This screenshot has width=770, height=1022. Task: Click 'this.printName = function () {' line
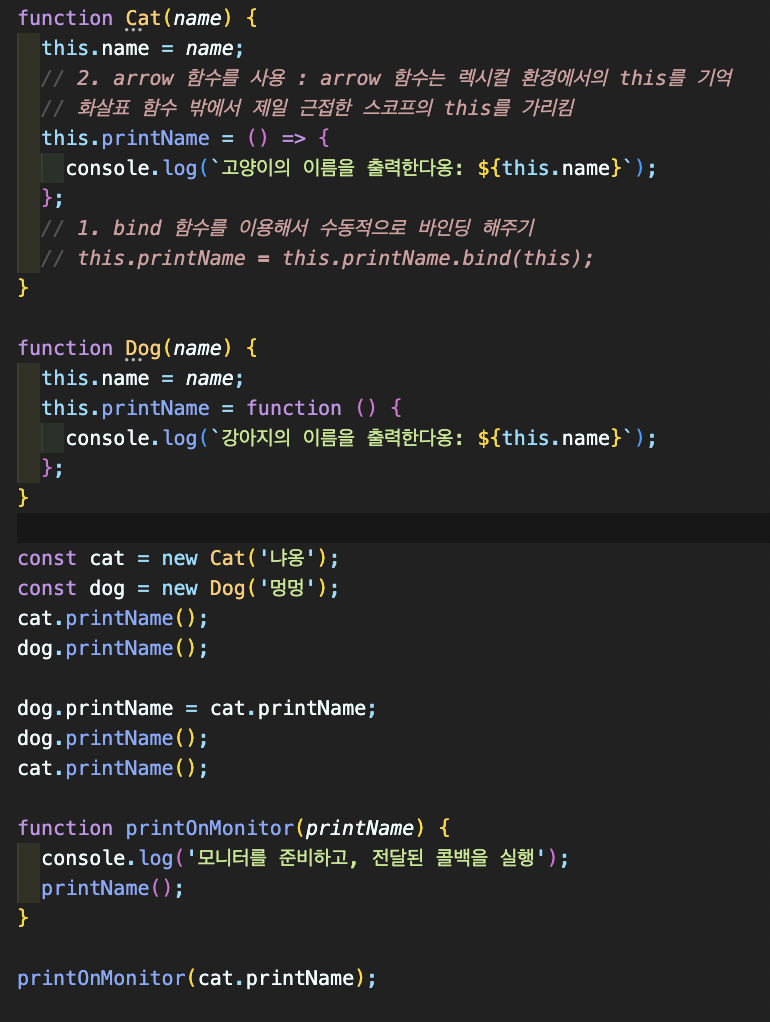(222, 408)
